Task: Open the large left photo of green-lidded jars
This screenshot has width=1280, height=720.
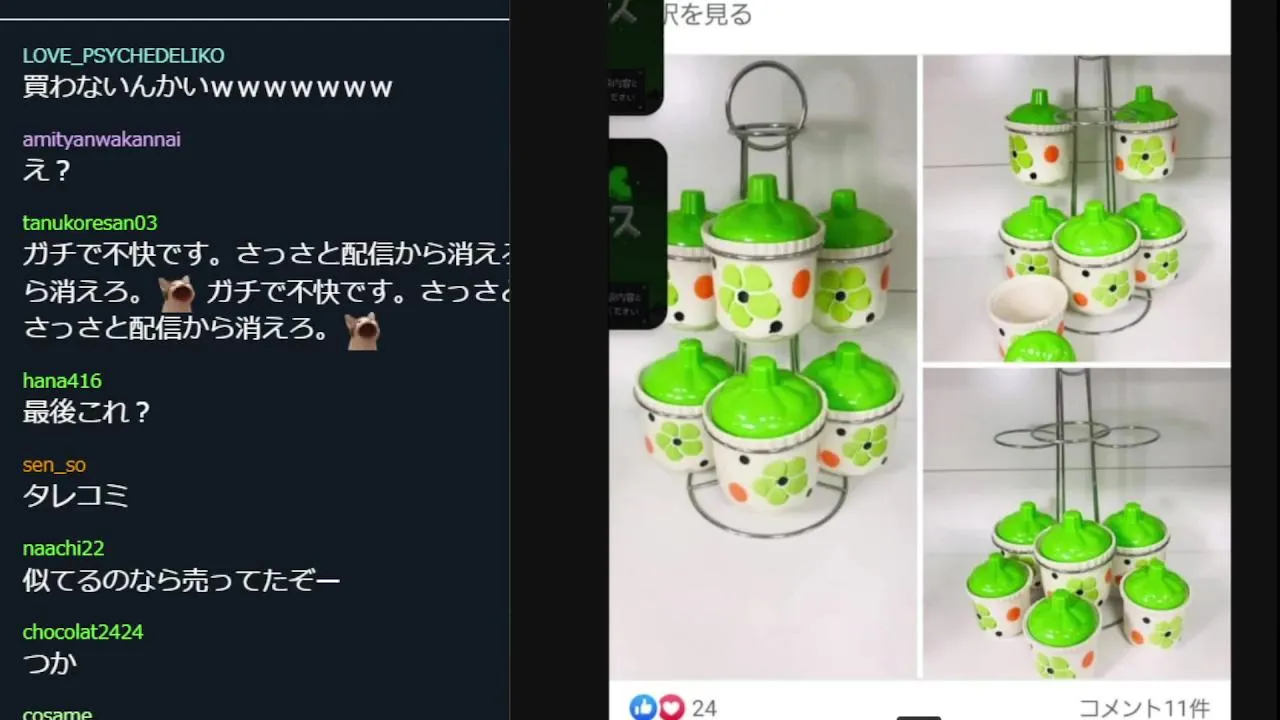Action: click(x=763, y=366)
